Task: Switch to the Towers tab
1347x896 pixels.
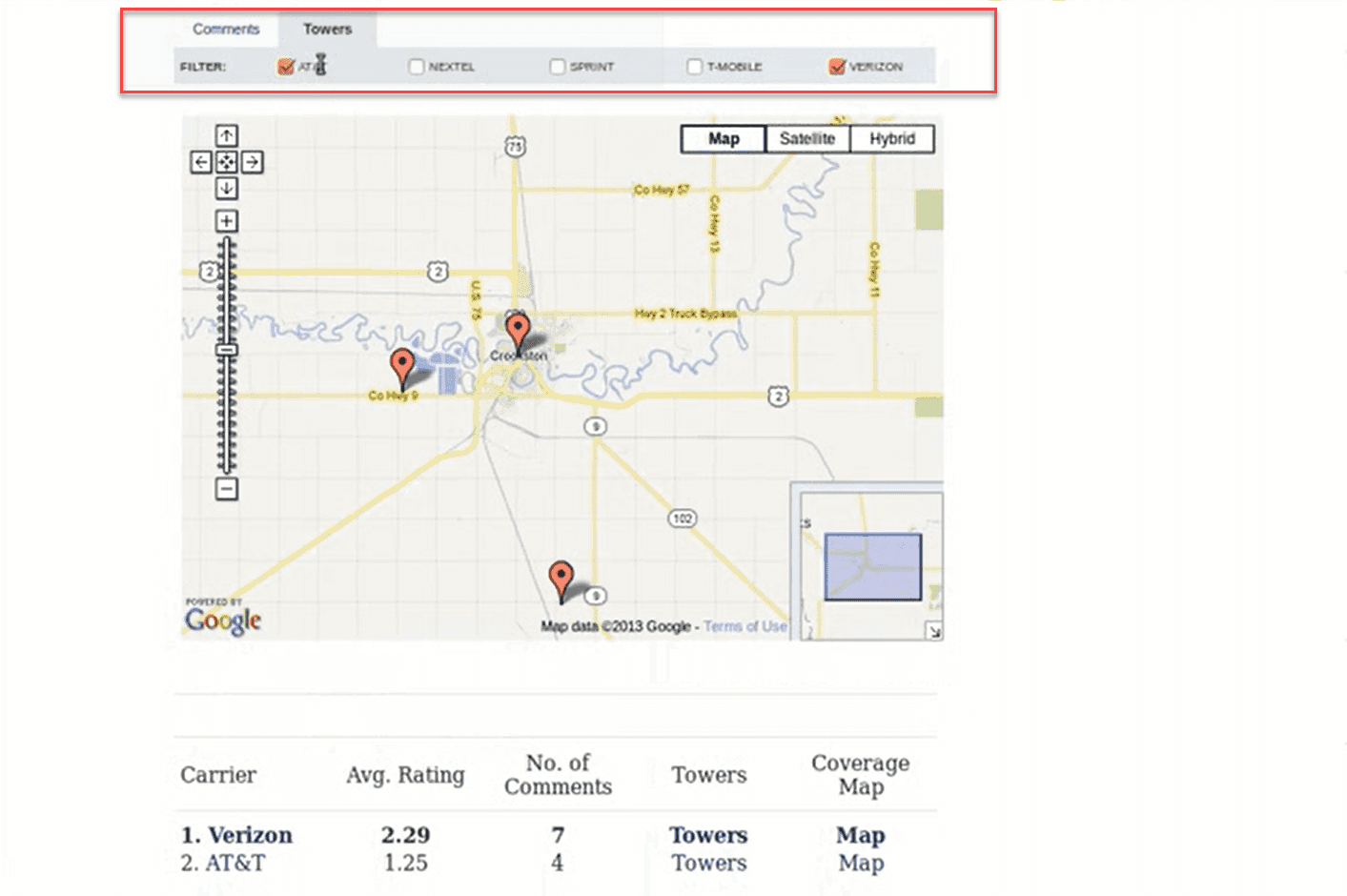Action: [328, 29]
